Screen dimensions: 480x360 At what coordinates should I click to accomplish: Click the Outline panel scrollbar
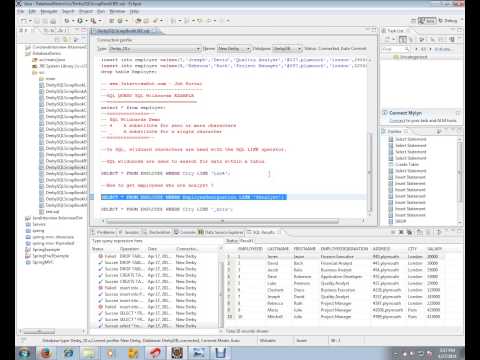click(x=460, y=172)
